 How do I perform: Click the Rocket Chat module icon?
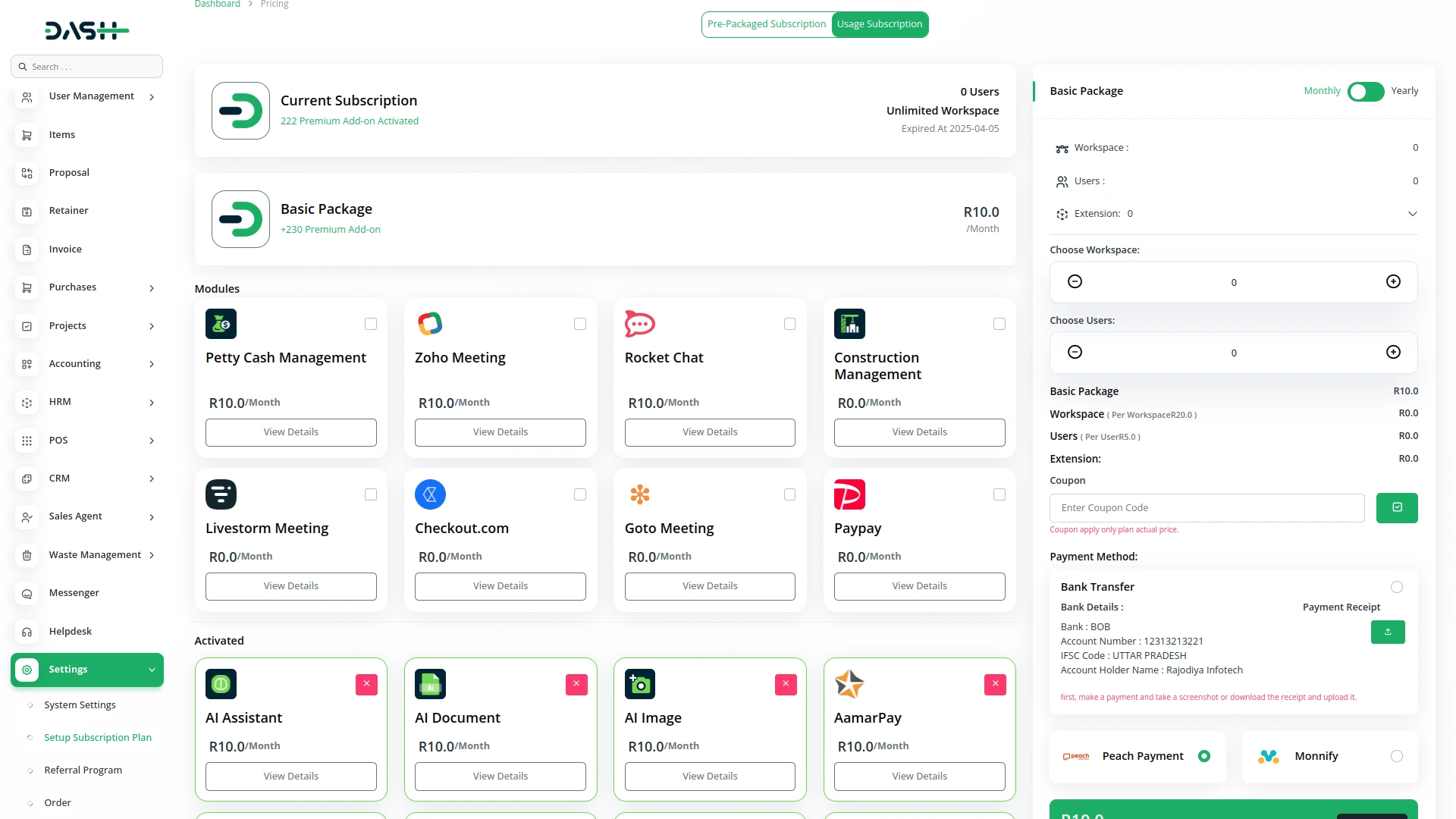click(639, 324)
